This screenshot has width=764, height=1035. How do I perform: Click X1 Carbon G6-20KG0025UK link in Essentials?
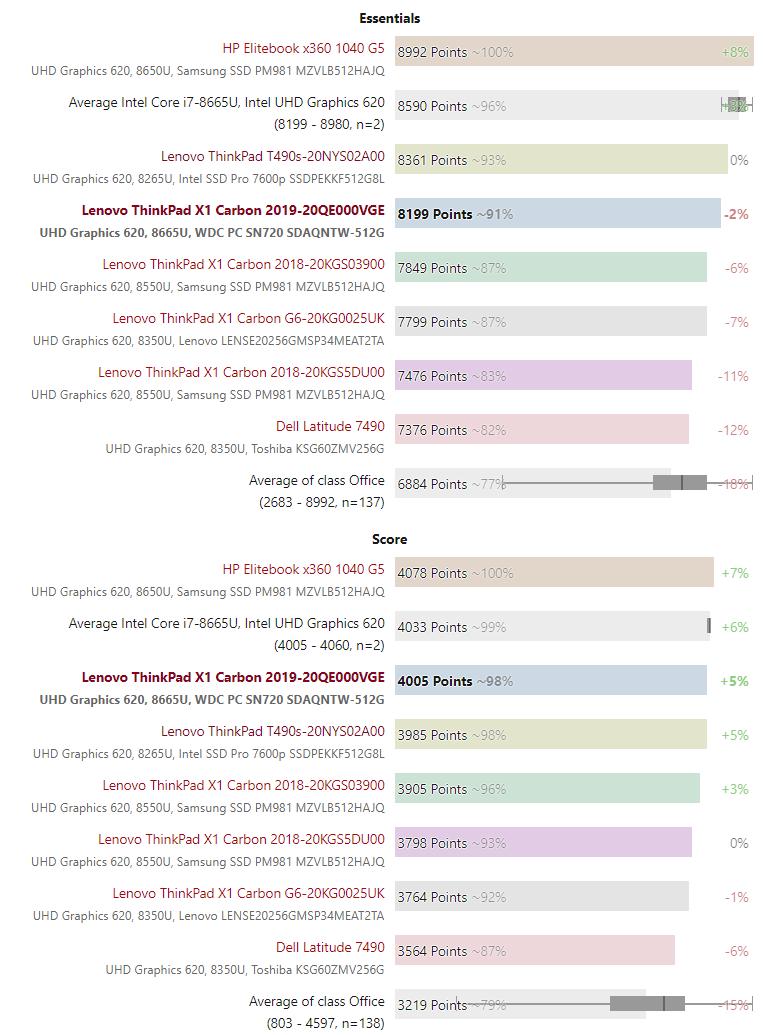coord(248,318)
